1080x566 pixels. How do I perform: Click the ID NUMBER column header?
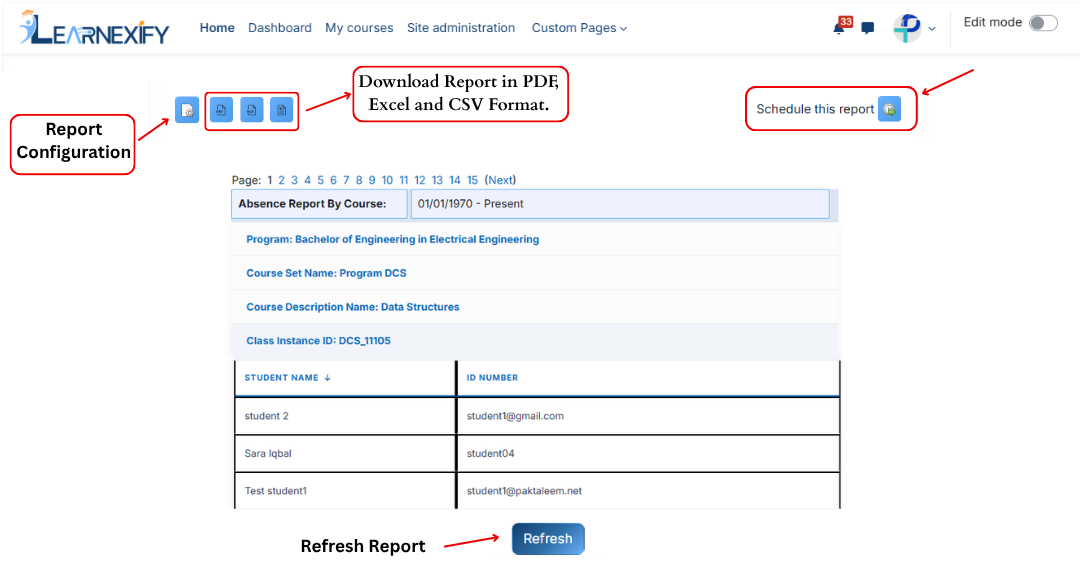[492, 377]
